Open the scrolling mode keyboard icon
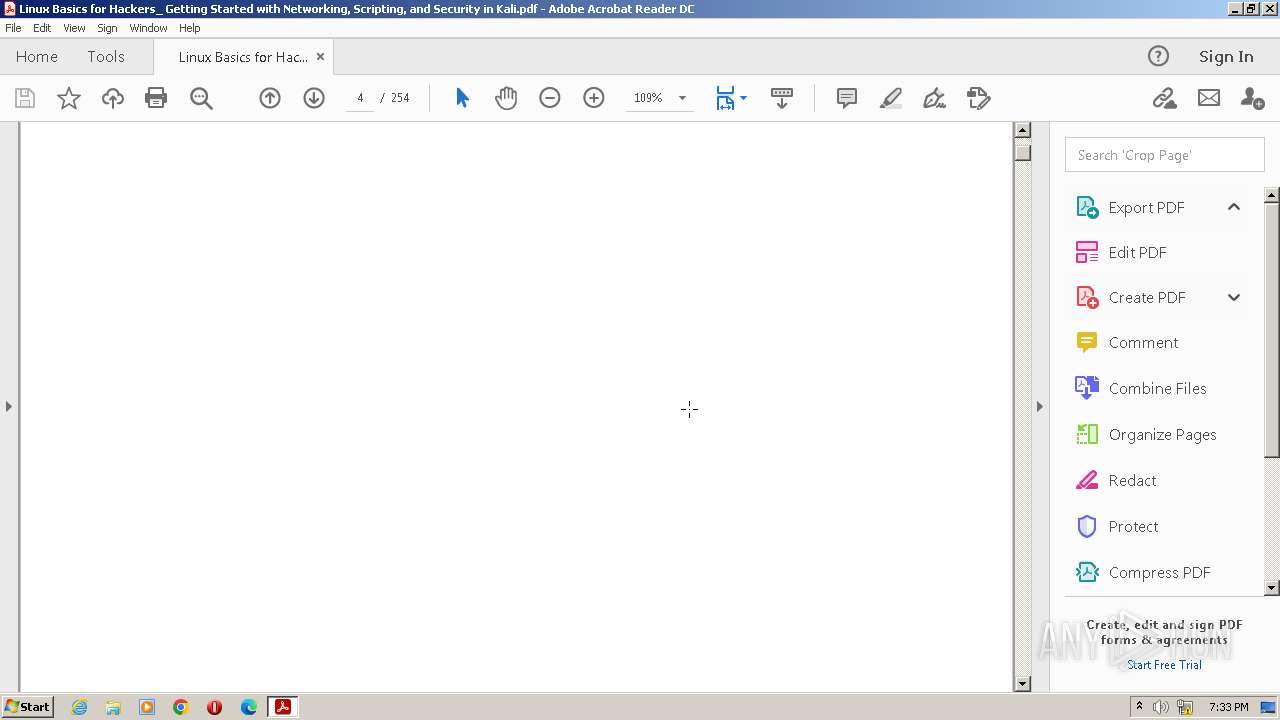 click(782, 98)
